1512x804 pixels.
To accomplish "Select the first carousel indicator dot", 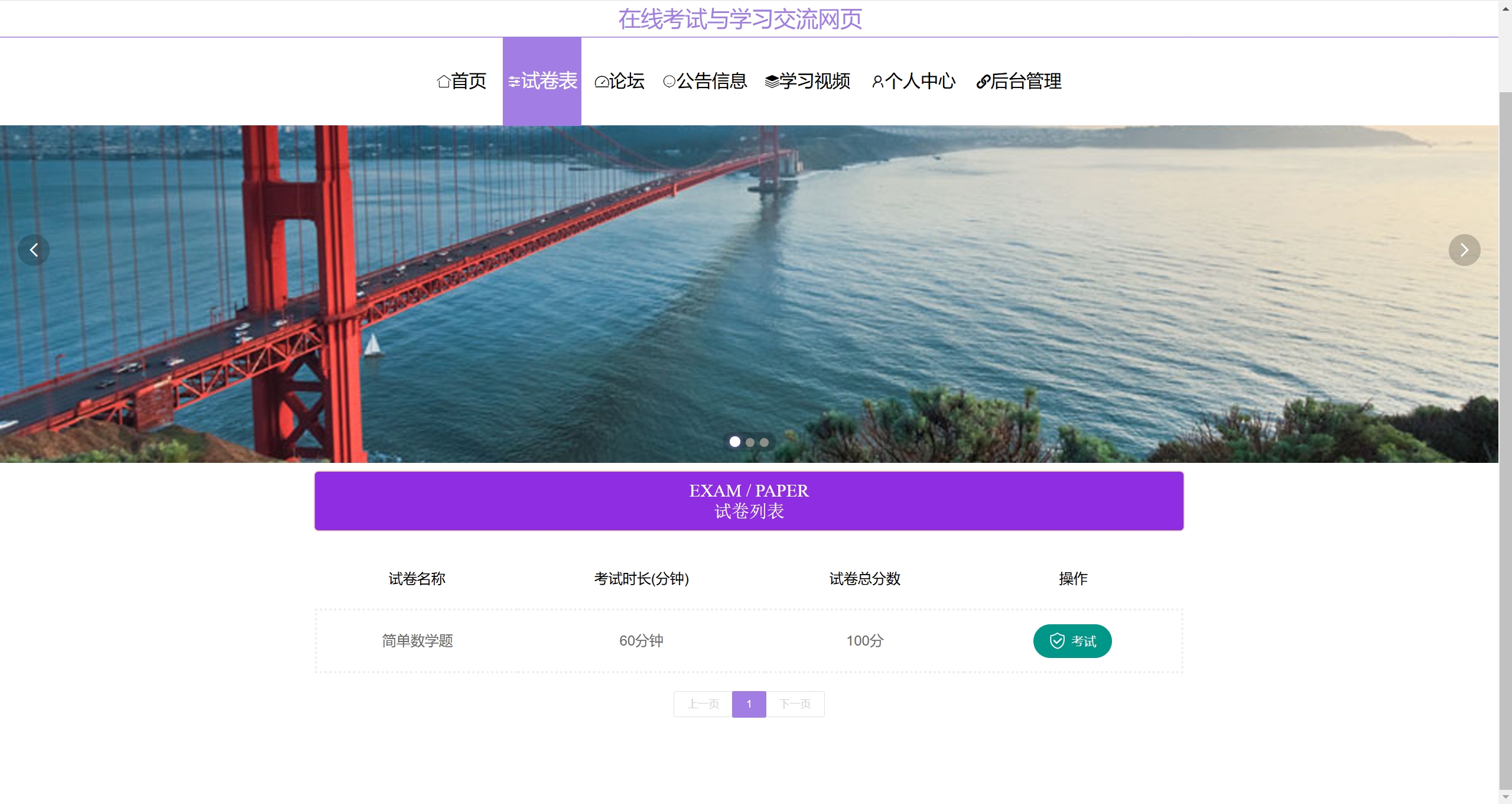I will coord(734,442).
